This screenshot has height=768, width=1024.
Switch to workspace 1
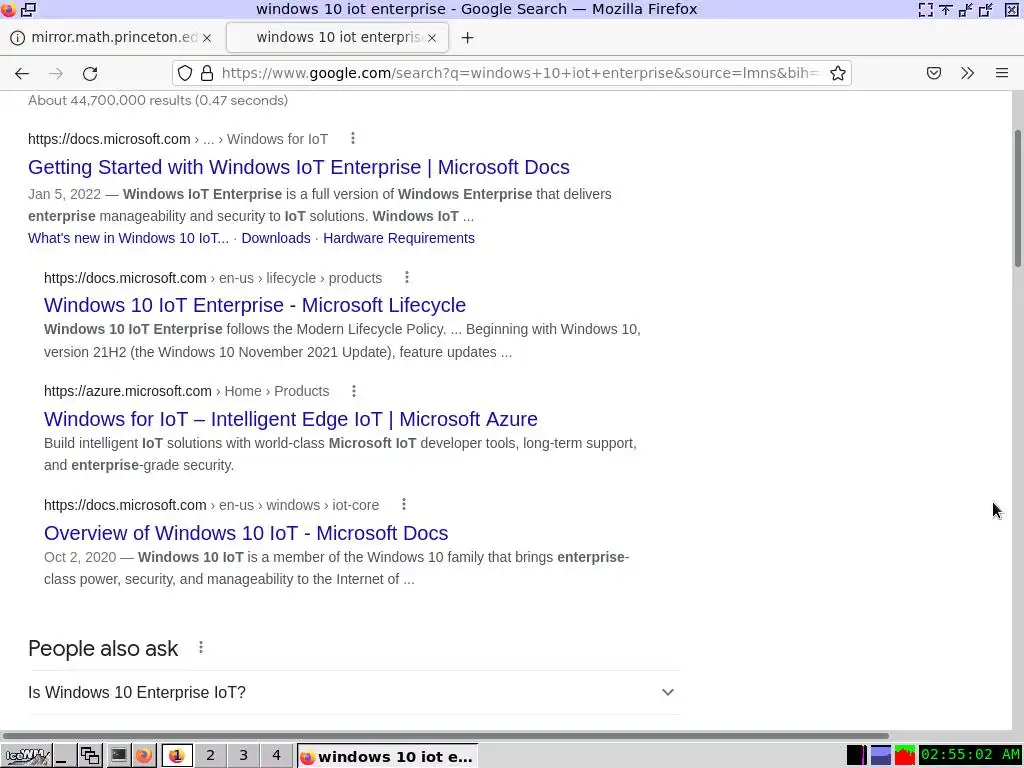177,756
